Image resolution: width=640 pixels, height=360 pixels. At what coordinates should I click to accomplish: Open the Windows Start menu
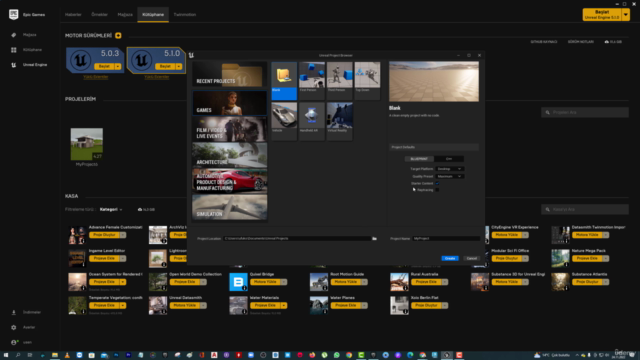click(x=6, y=355)
